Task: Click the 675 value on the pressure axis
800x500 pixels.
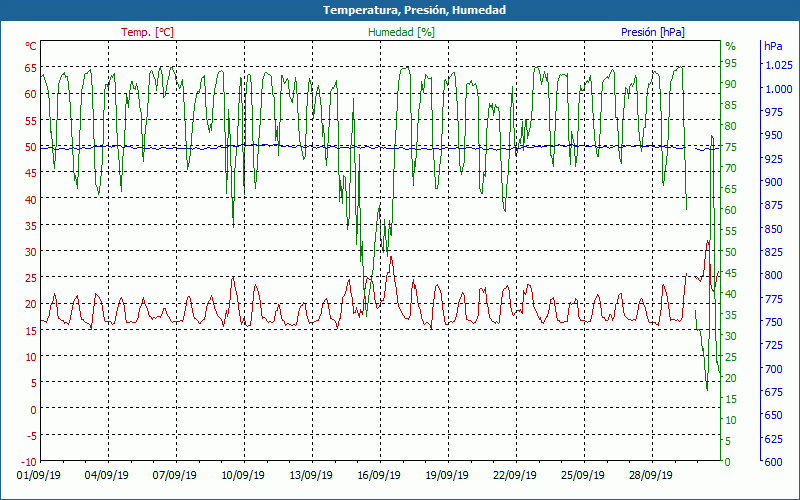Action: [x=774, y=392]
